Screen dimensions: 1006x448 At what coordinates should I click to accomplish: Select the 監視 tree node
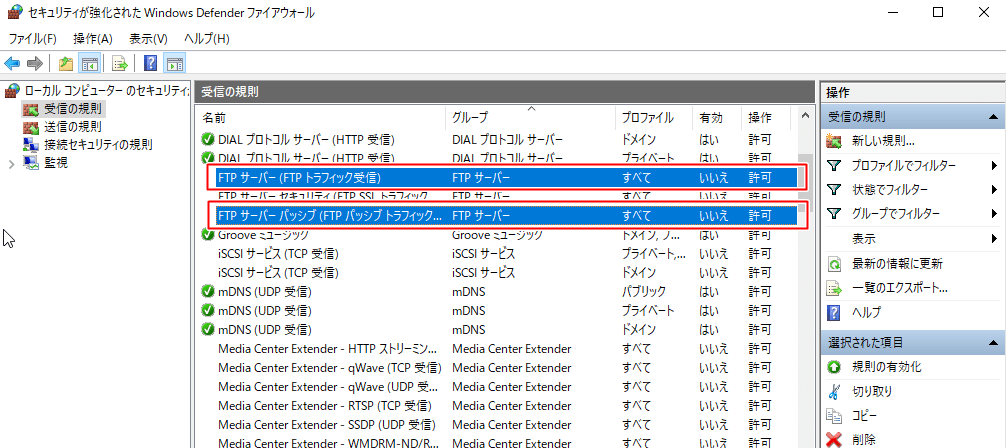click(56, 162)
